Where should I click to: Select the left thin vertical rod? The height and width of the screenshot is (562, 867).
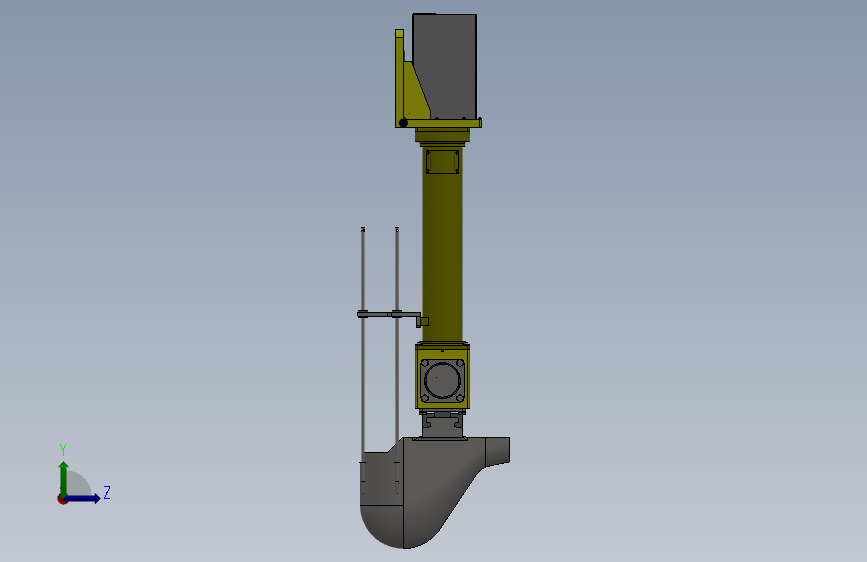coord(363,343)
